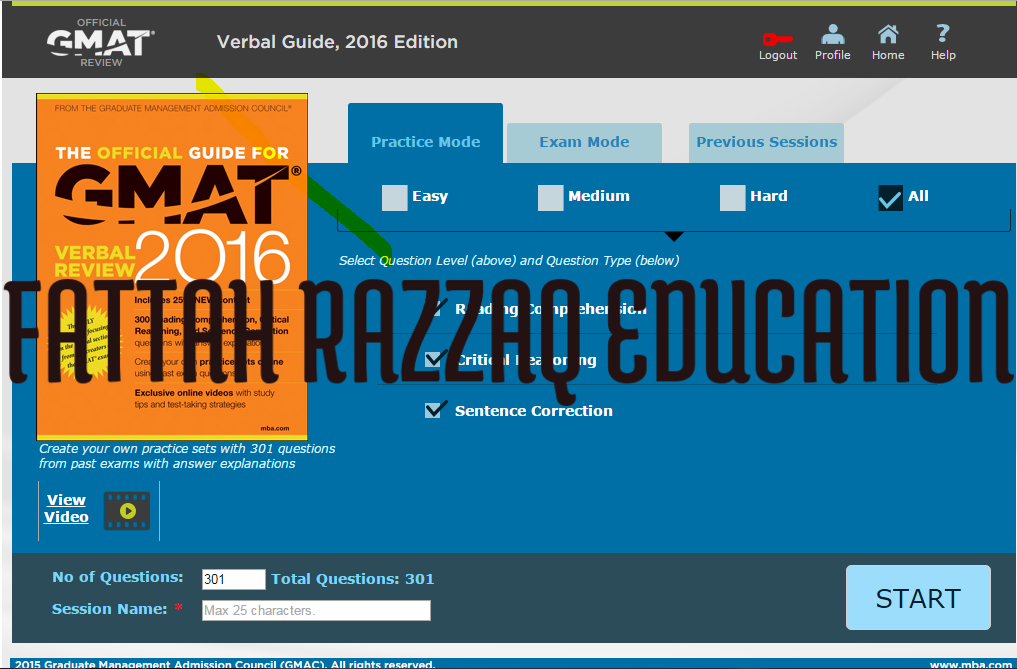
Task: Switch to the Practice Mode tab
Action: pyautogui.click(x=425, y=134)
